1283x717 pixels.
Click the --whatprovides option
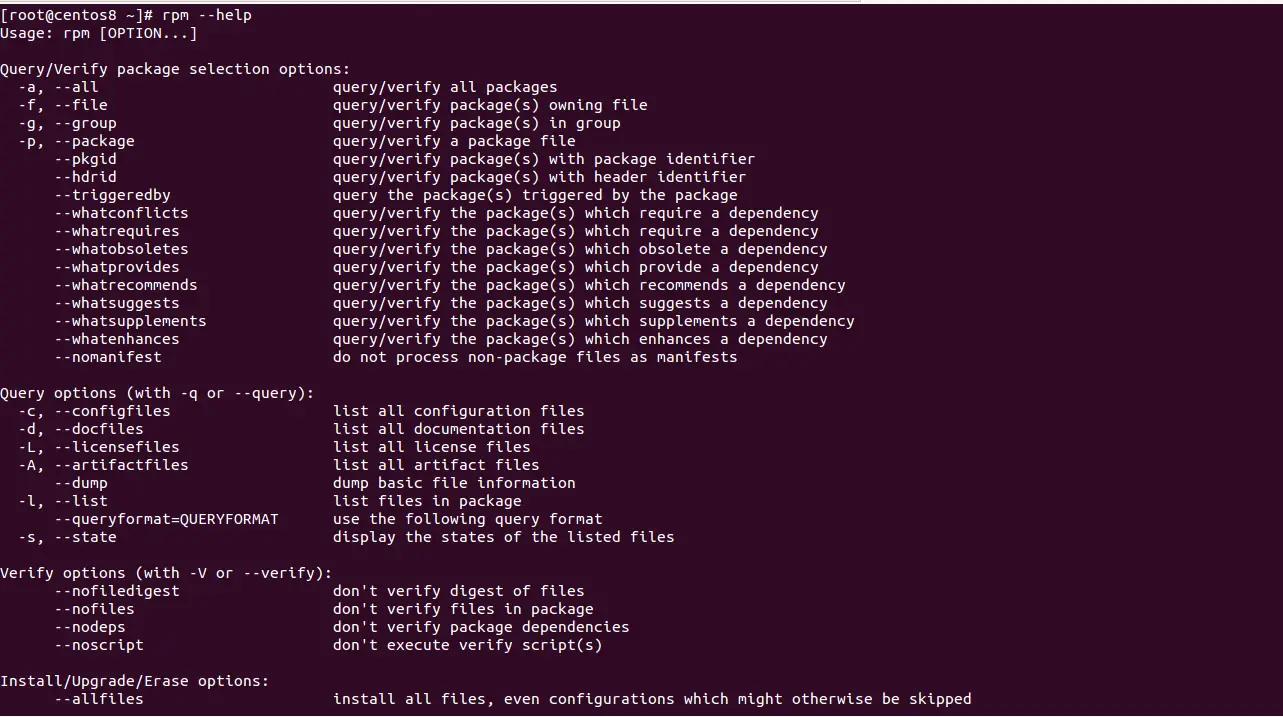117,267
